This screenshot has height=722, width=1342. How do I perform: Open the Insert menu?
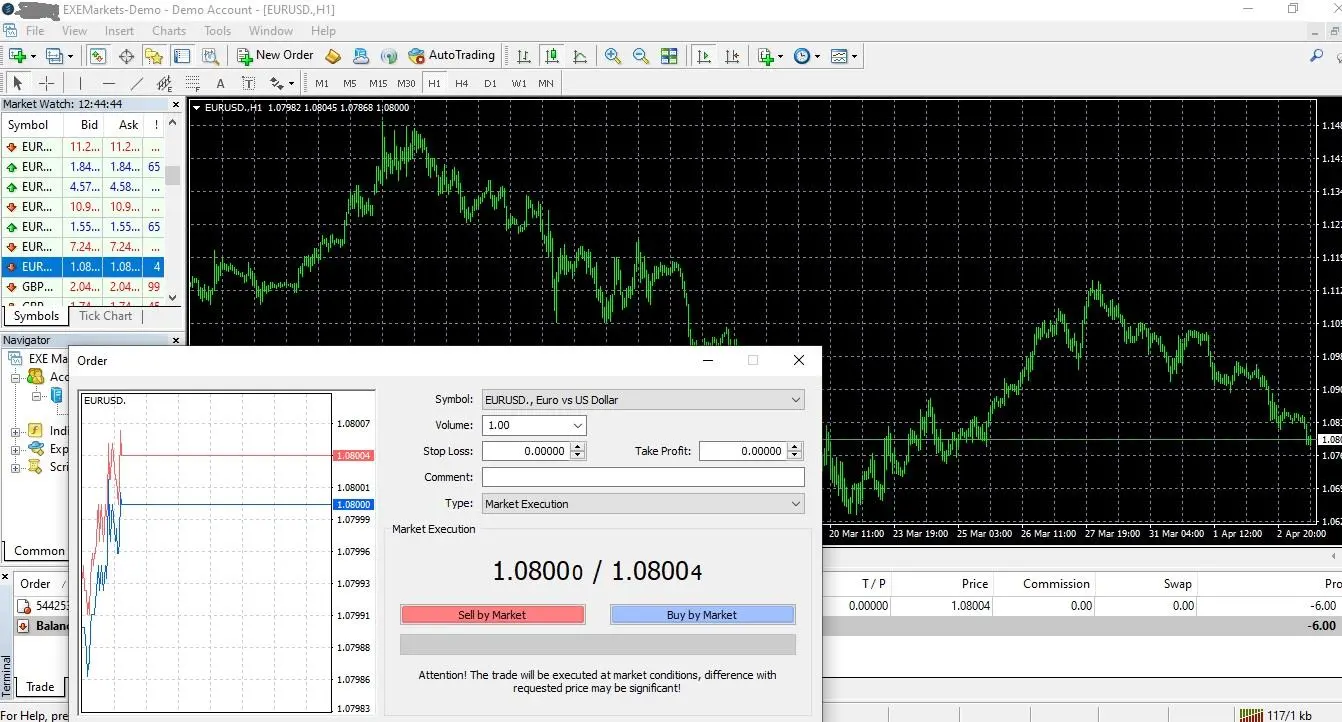pos(119,31)
